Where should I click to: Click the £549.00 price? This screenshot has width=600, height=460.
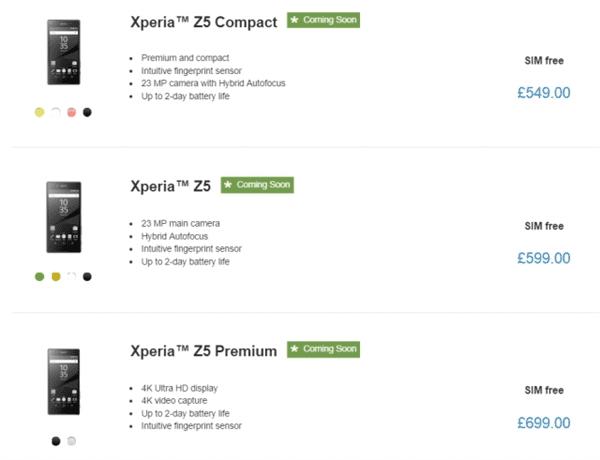coord(544,93)
